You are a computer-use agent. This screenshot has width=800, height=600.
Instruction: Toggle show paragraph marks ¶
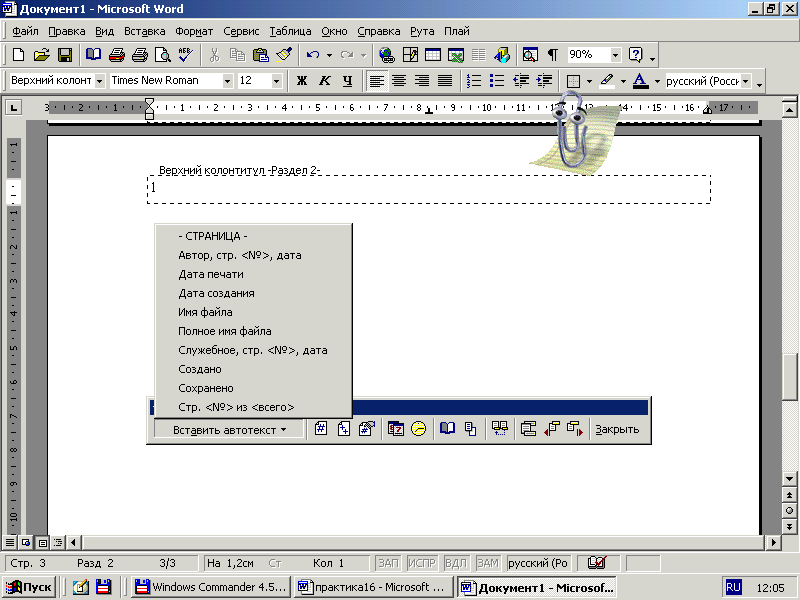tap(553, 55)
